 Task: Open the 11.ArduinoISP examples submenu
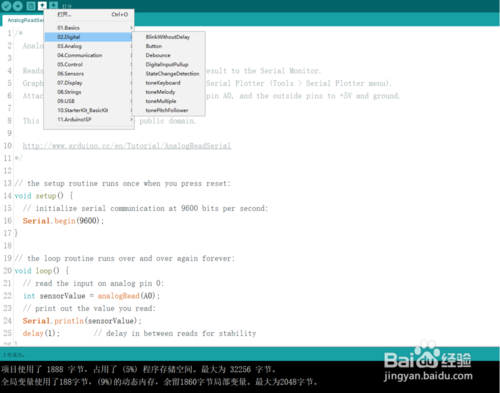pyautogui.click(x=89, y=119)
